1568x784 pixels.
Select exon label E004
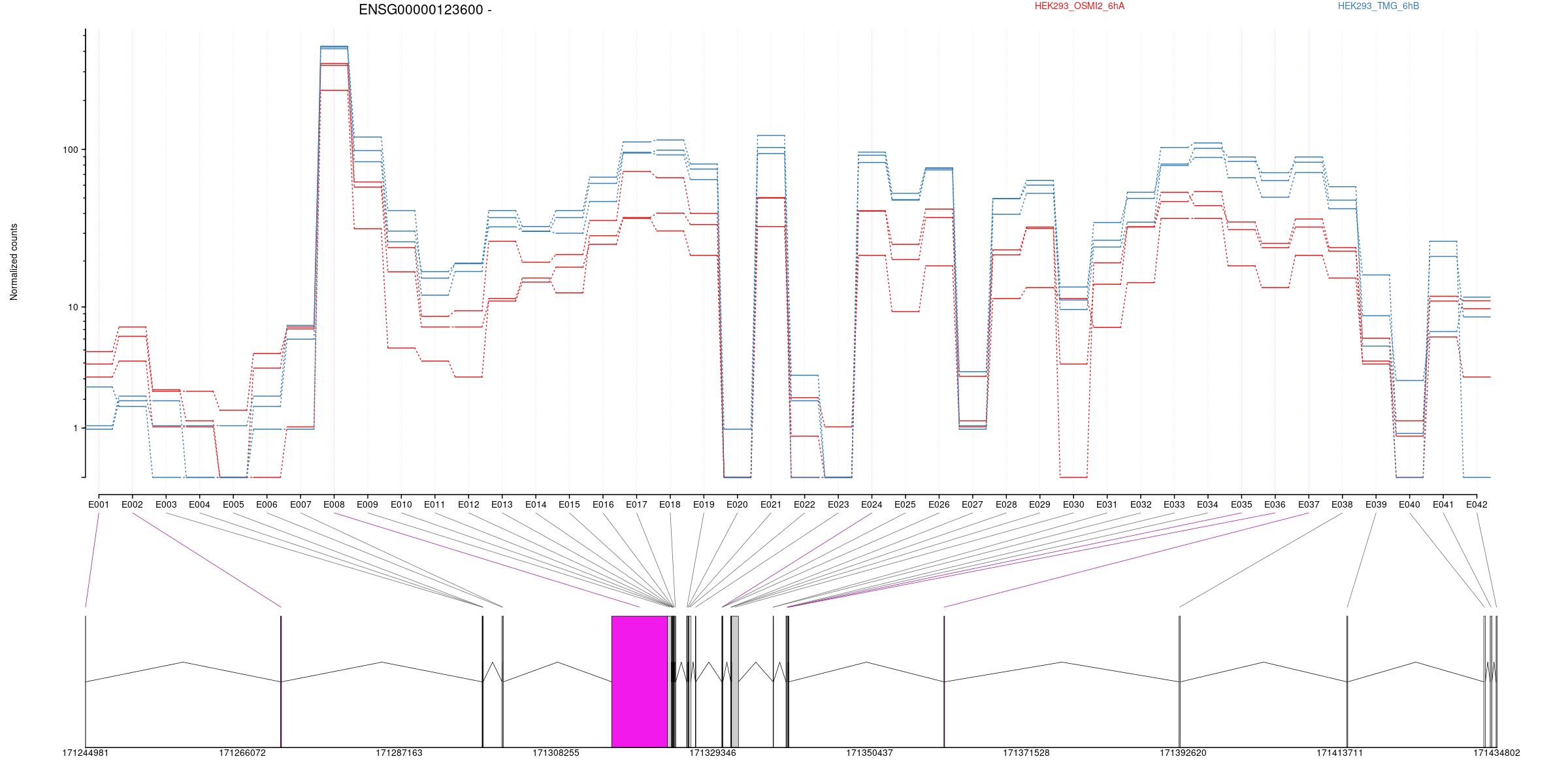[x=199, y=504]
